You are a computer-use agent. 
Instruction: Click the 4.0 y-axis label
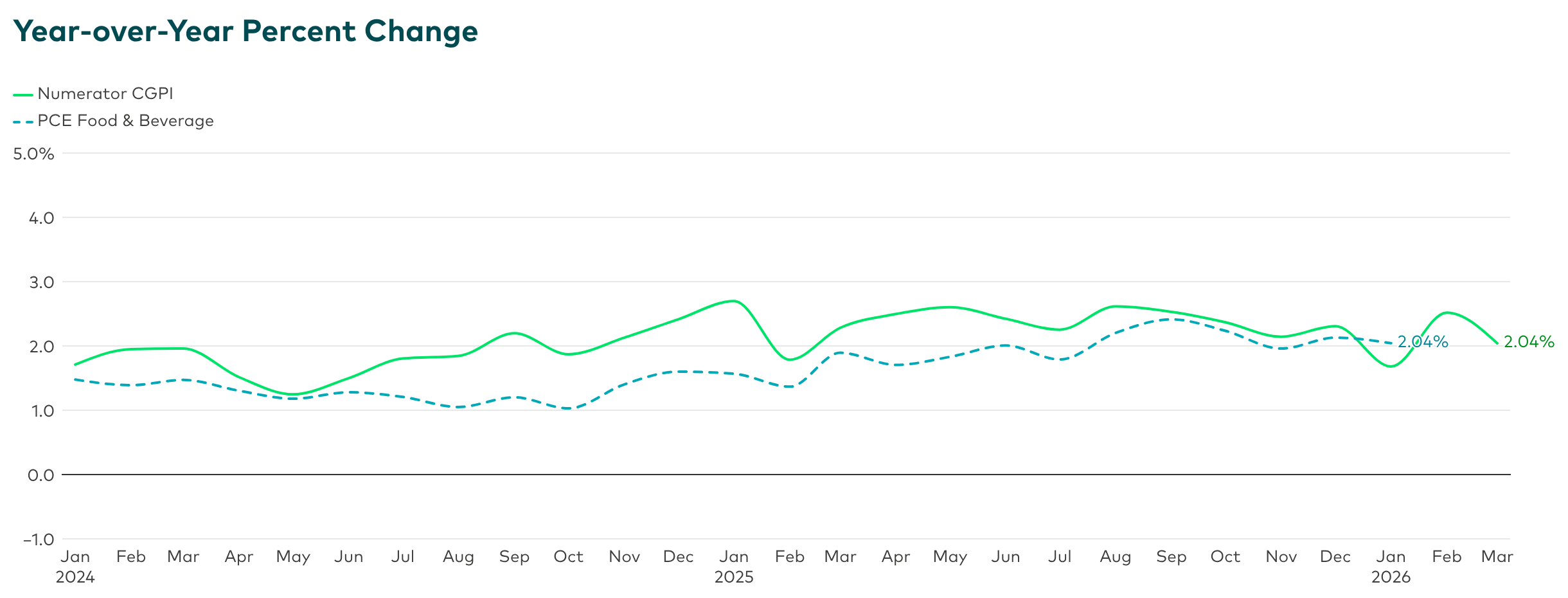click(x=41, y=218)
